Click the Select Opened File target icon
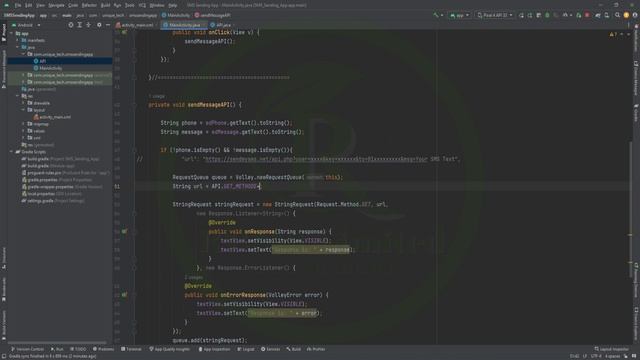Viewport: 640px width, 360px height. 71,25
